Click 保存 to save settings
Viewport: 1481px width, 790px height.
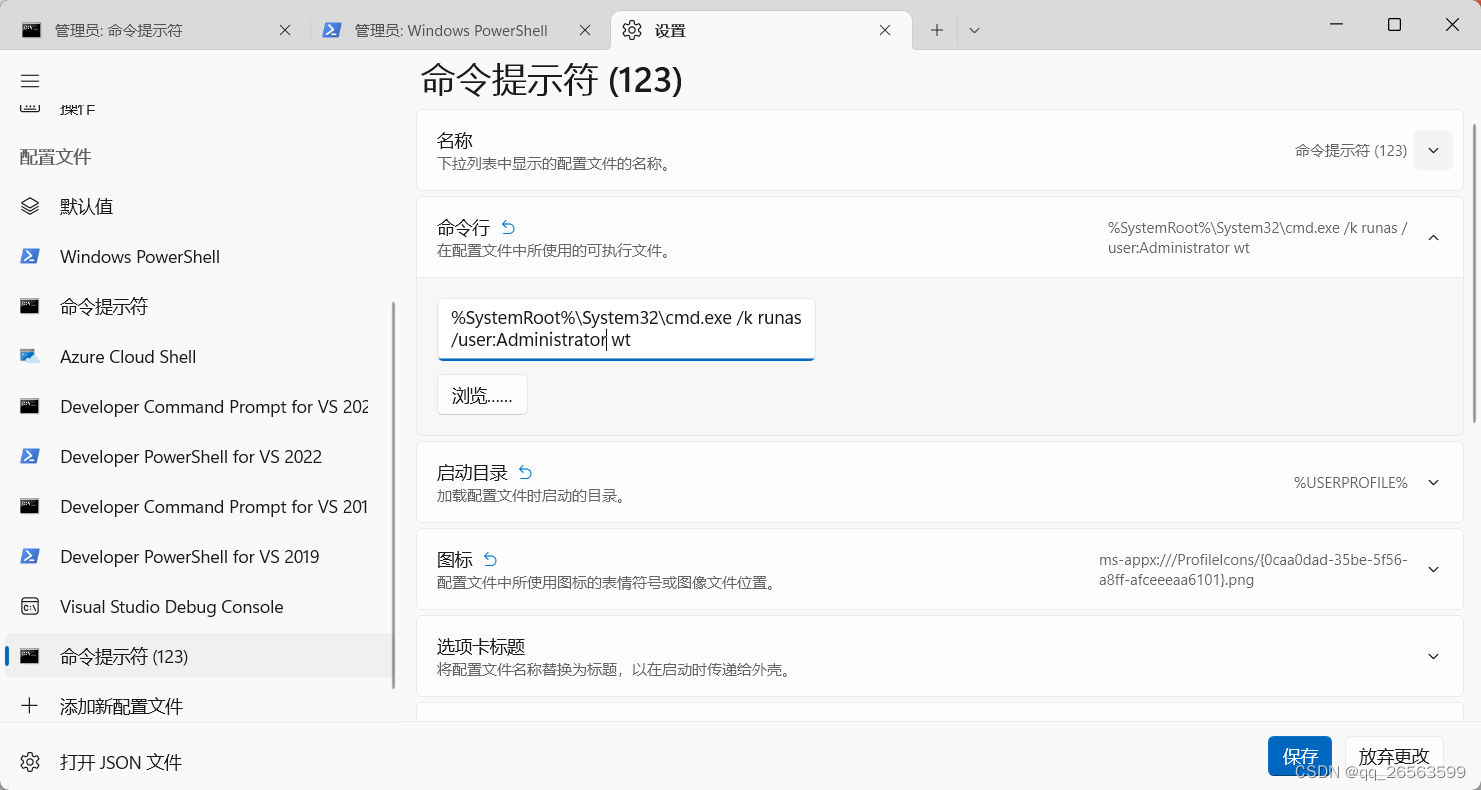(1300, 756)
